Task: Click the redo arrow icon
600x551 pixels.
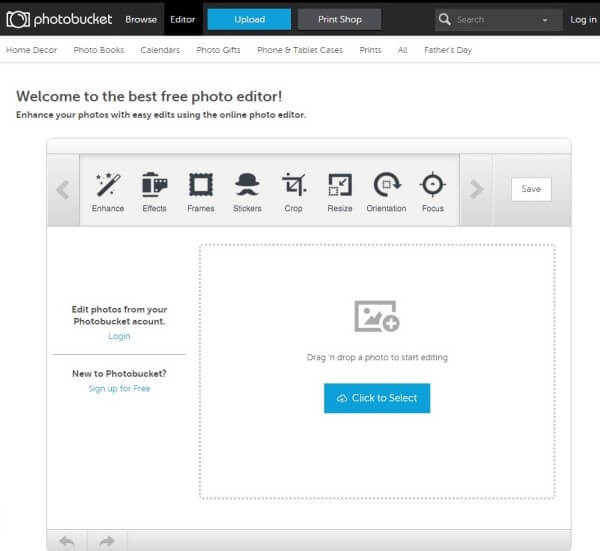Action: point(107,541)
